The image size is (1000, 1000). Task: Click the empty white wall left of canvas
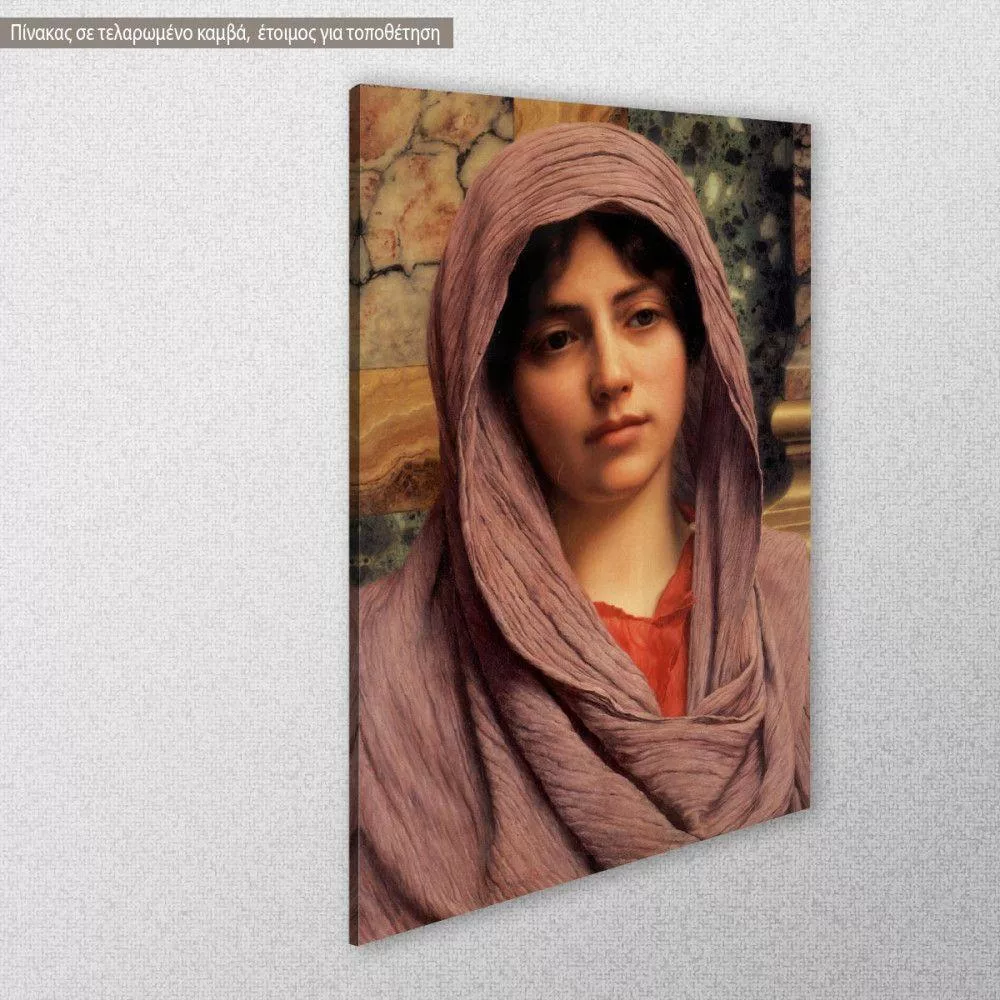[x=170, y=500]
